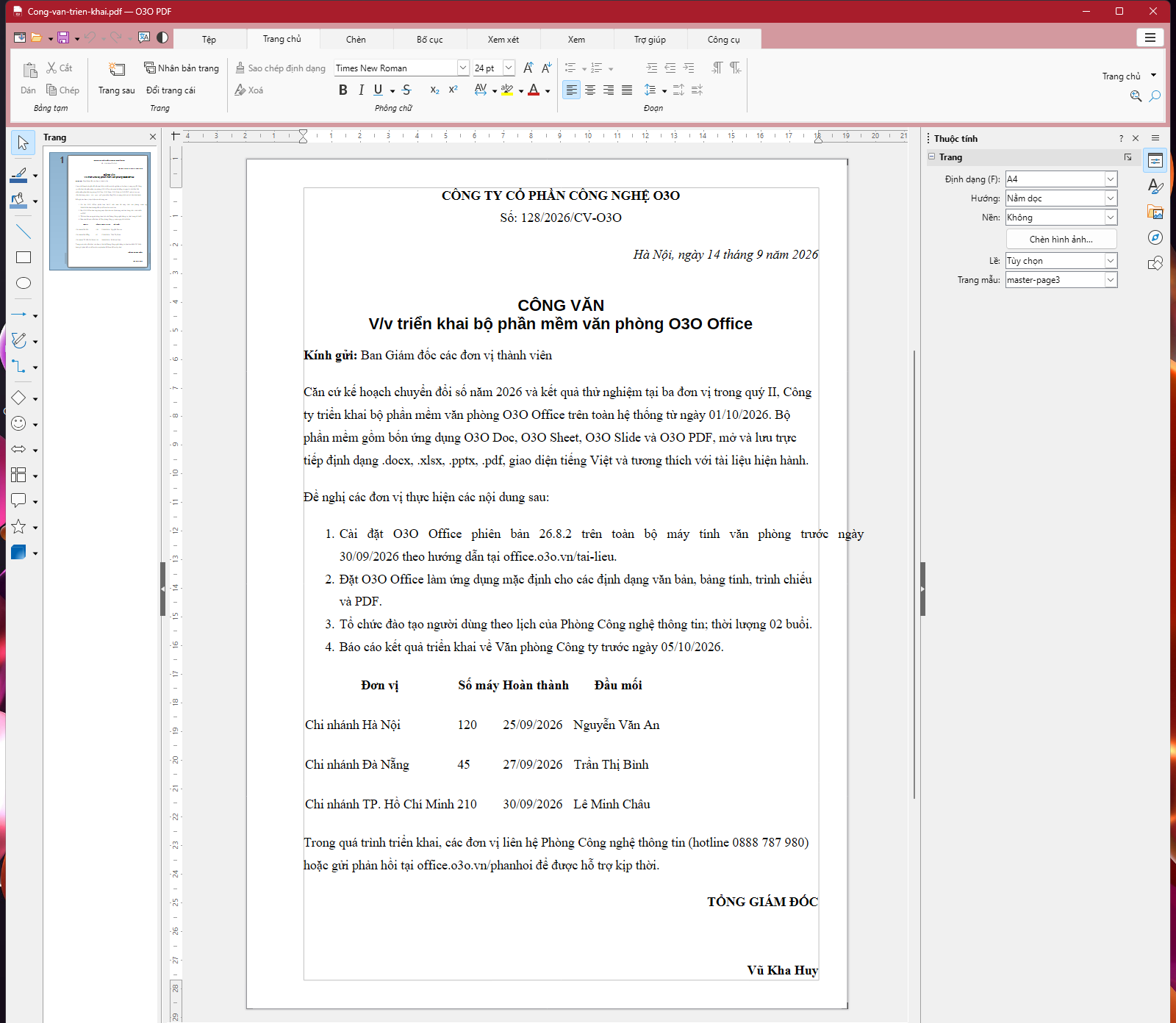Open the Nền background dropdown

[x=1111, y=217]
